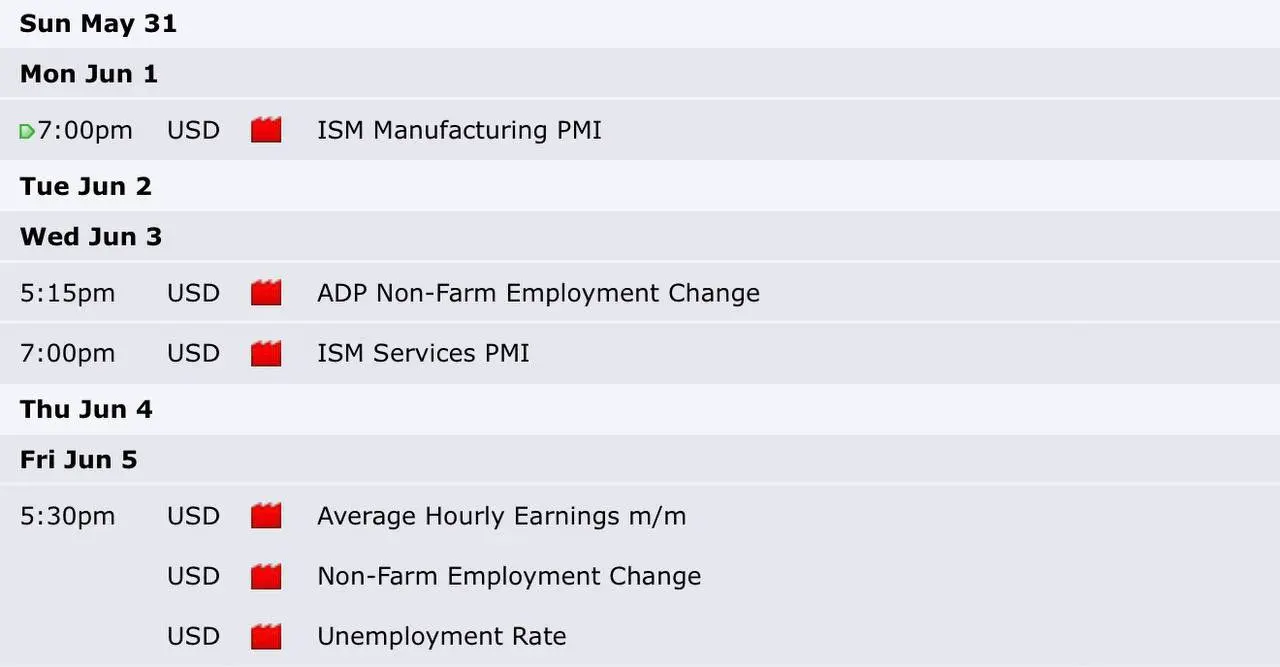1280x667 pixels.
Task: Open Non-Farm Employment Change event
Action: (x=509, y=576)
